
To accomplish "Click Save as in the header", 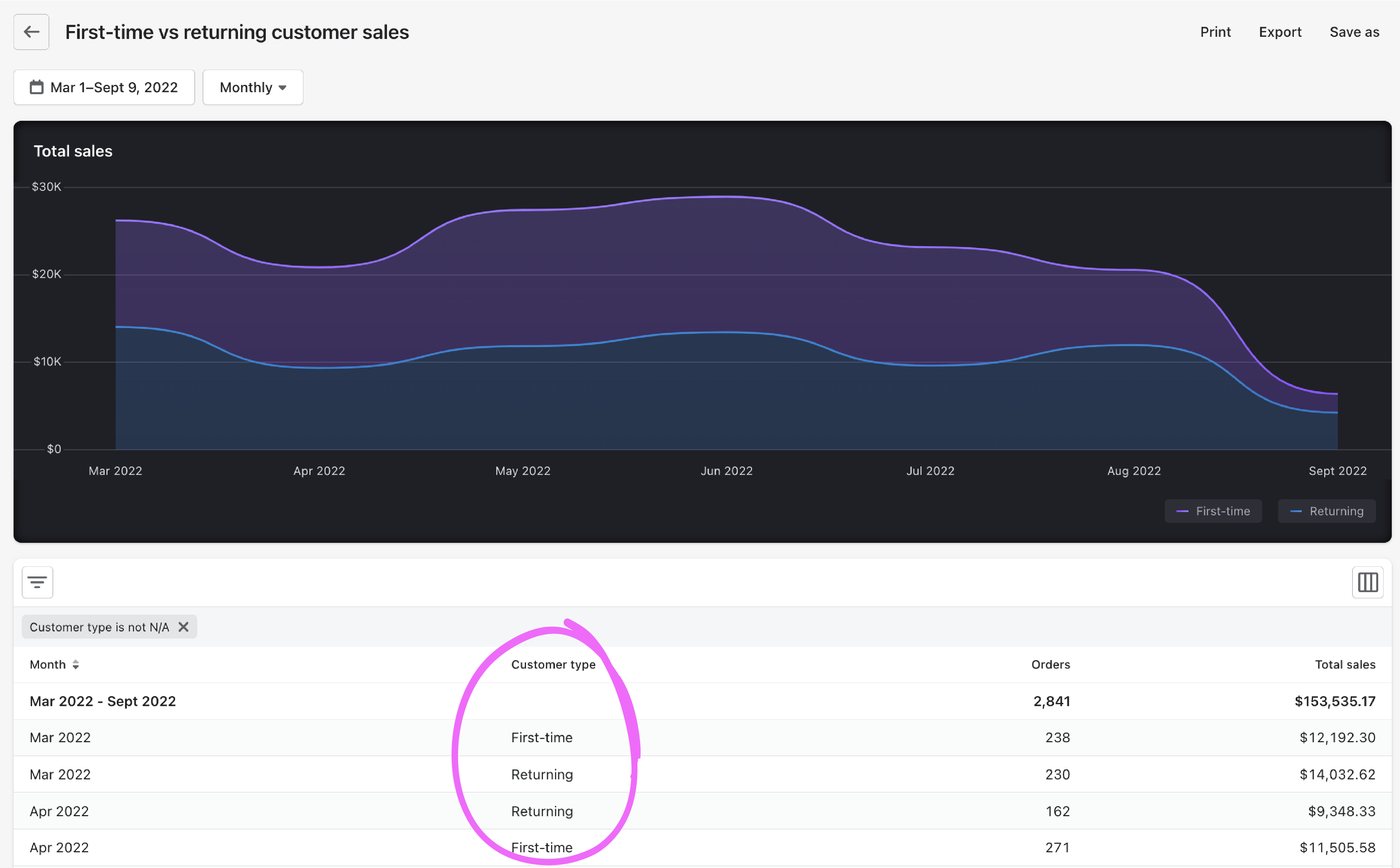I will 1354,32.
